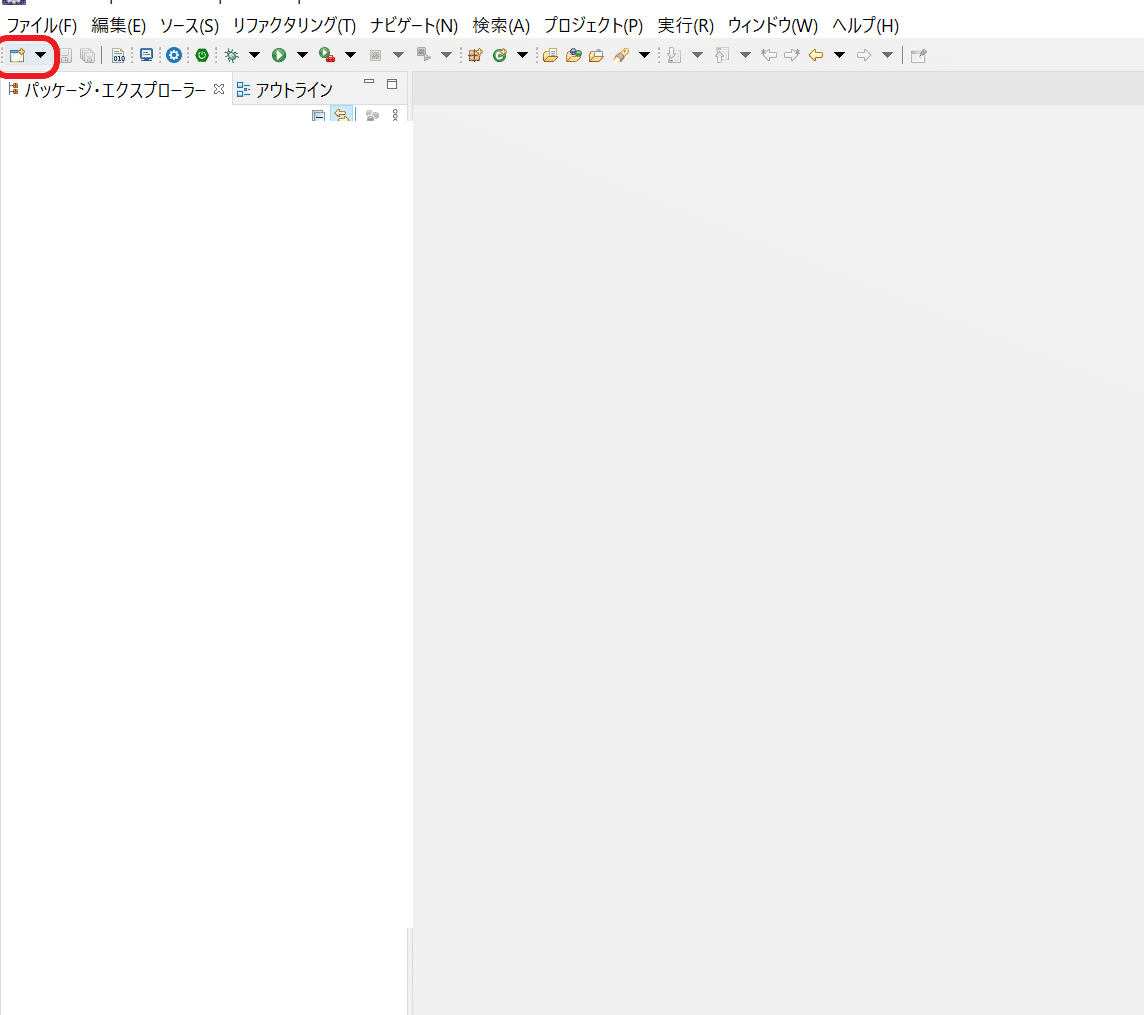Click the Collapse All icon in explorer
This screenshot has height=1015, width=1144.
click(318, 115)
